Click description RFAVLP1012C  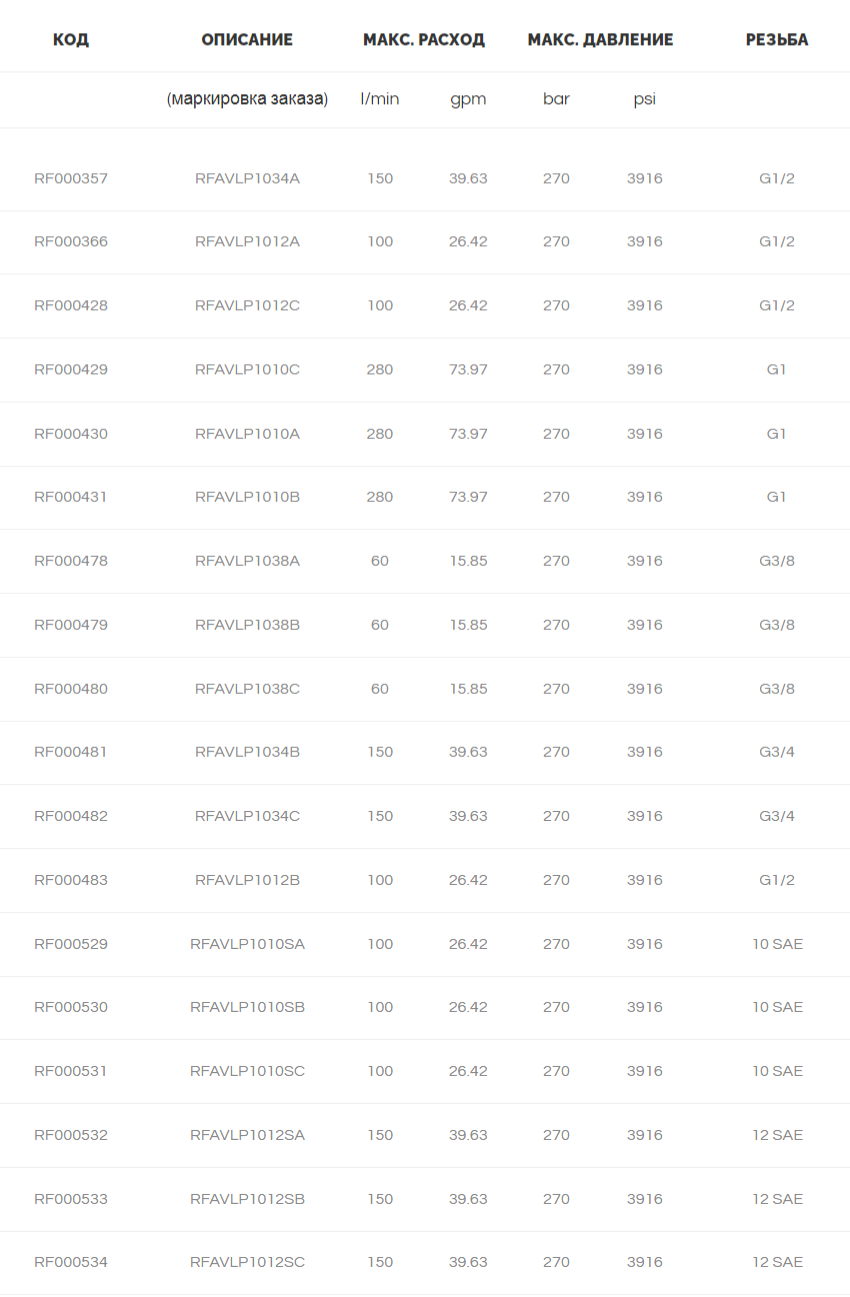[x=247, y=306]
